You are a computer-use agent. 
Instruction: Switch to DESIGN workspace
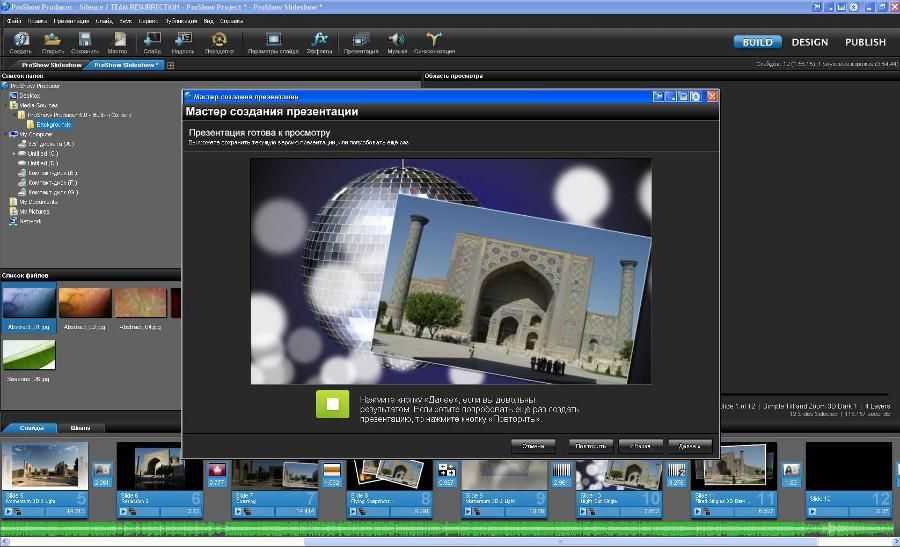809,42
